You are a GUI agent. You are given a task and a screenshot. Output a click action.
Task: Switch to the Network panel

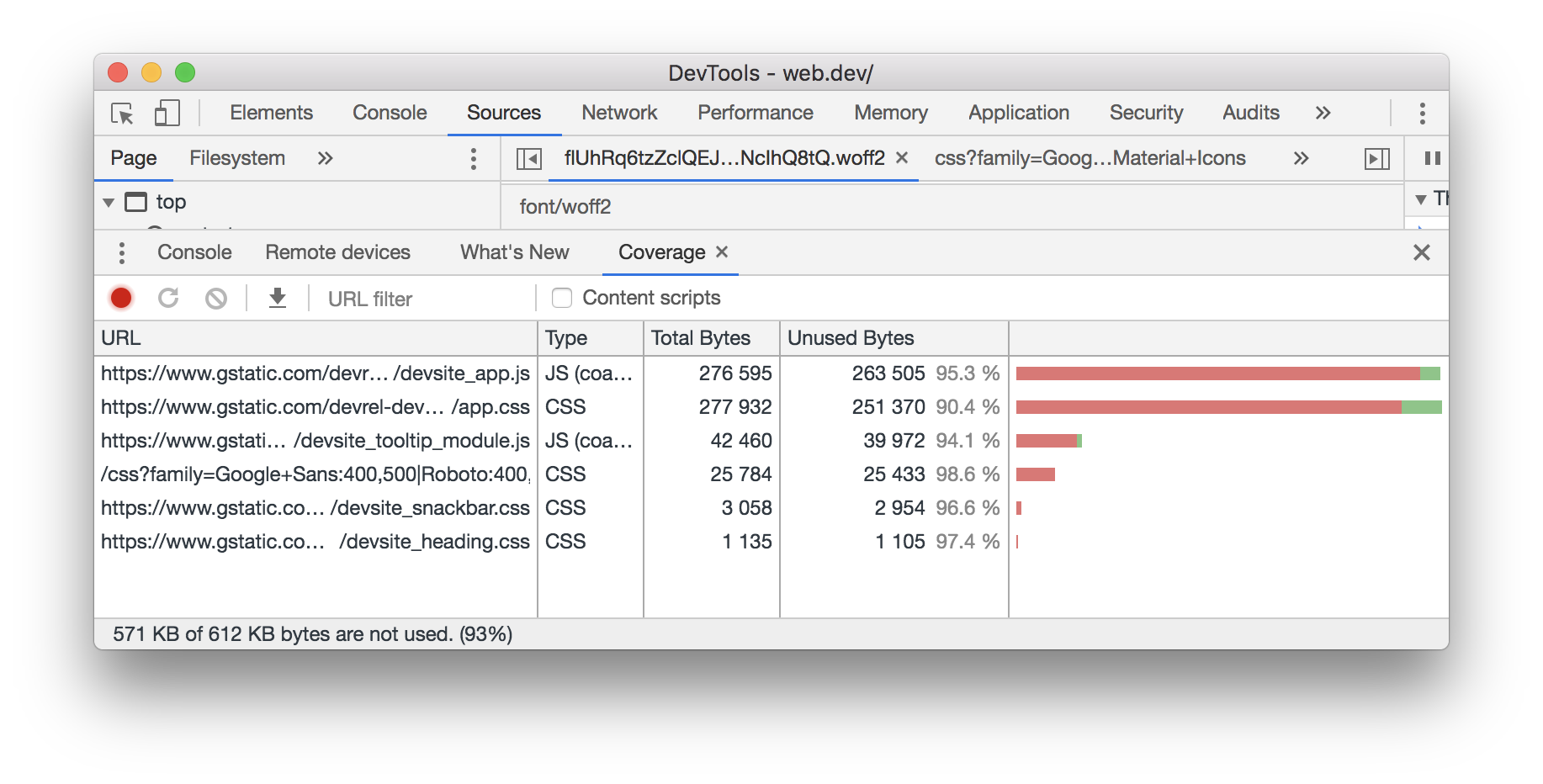[618, 112]
